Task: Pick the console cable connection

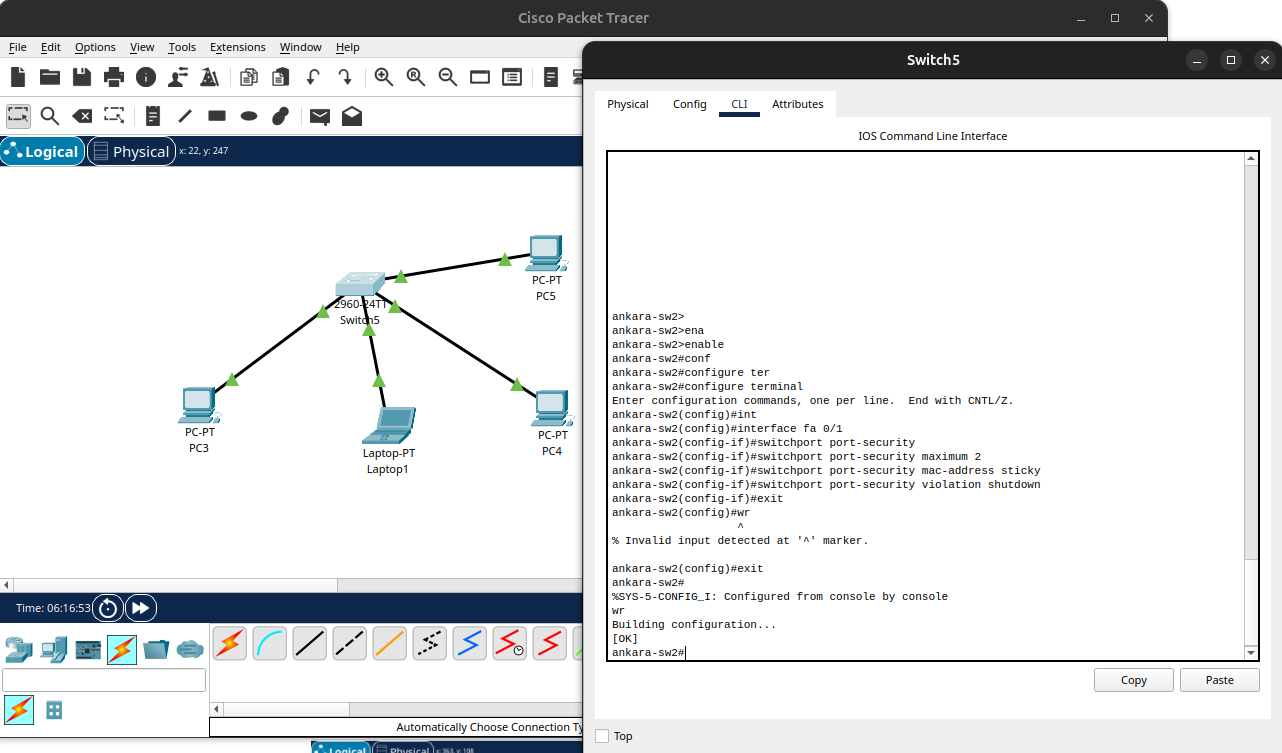Action: pos(270,644)
